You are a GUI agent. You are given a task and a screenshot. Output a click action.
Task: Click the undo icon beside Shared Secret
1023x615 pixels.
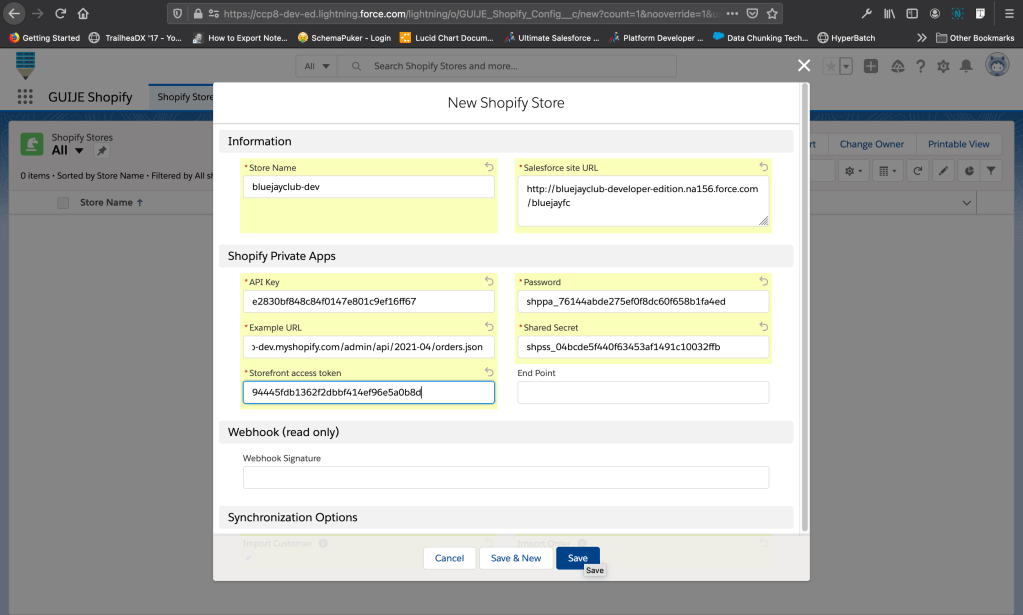763,327
